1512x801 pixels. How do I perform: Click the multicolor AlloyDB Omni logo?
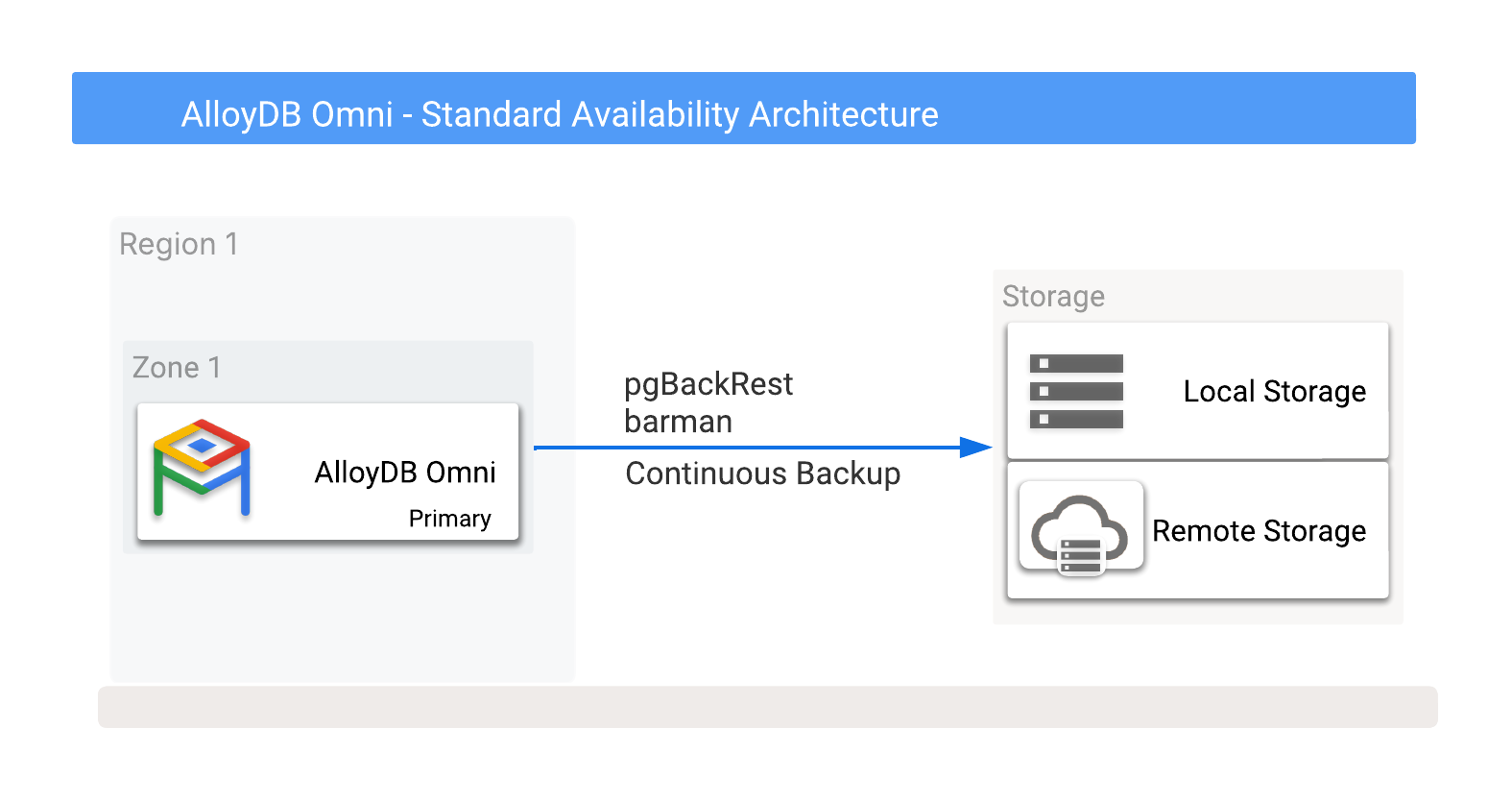(x=202, y=468)
